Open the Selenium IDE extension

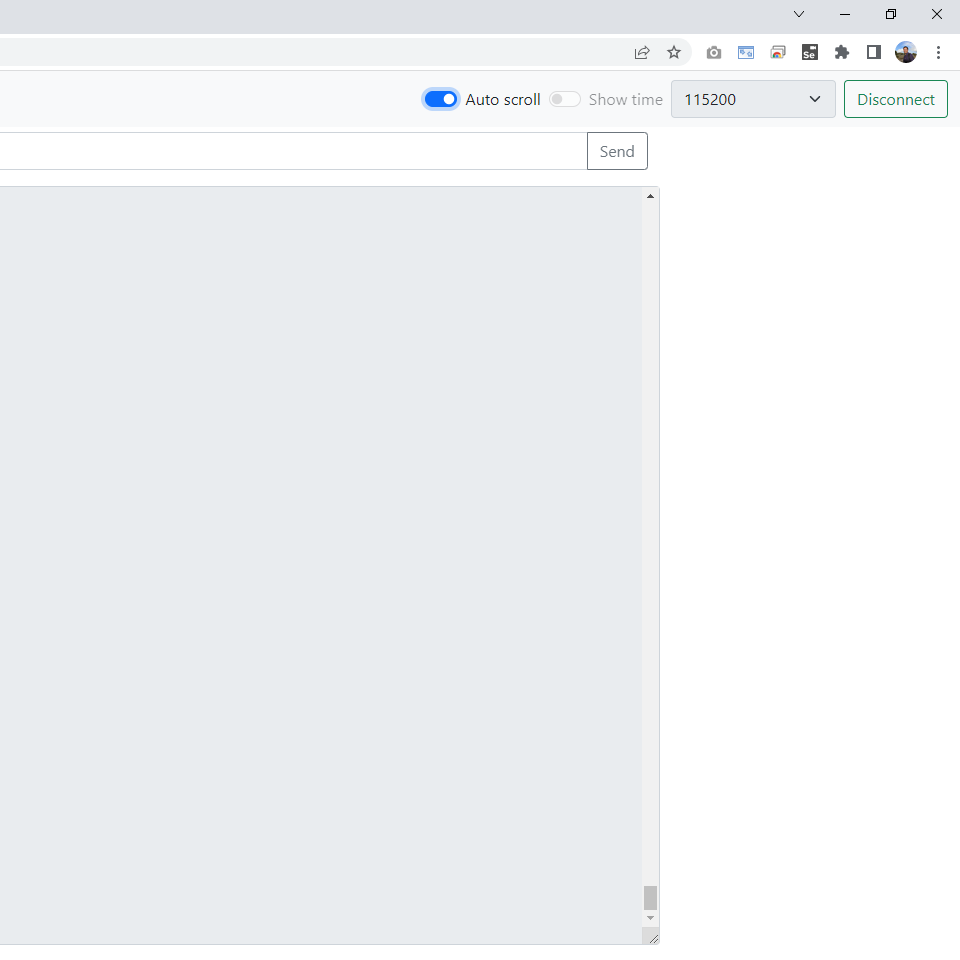810,52
